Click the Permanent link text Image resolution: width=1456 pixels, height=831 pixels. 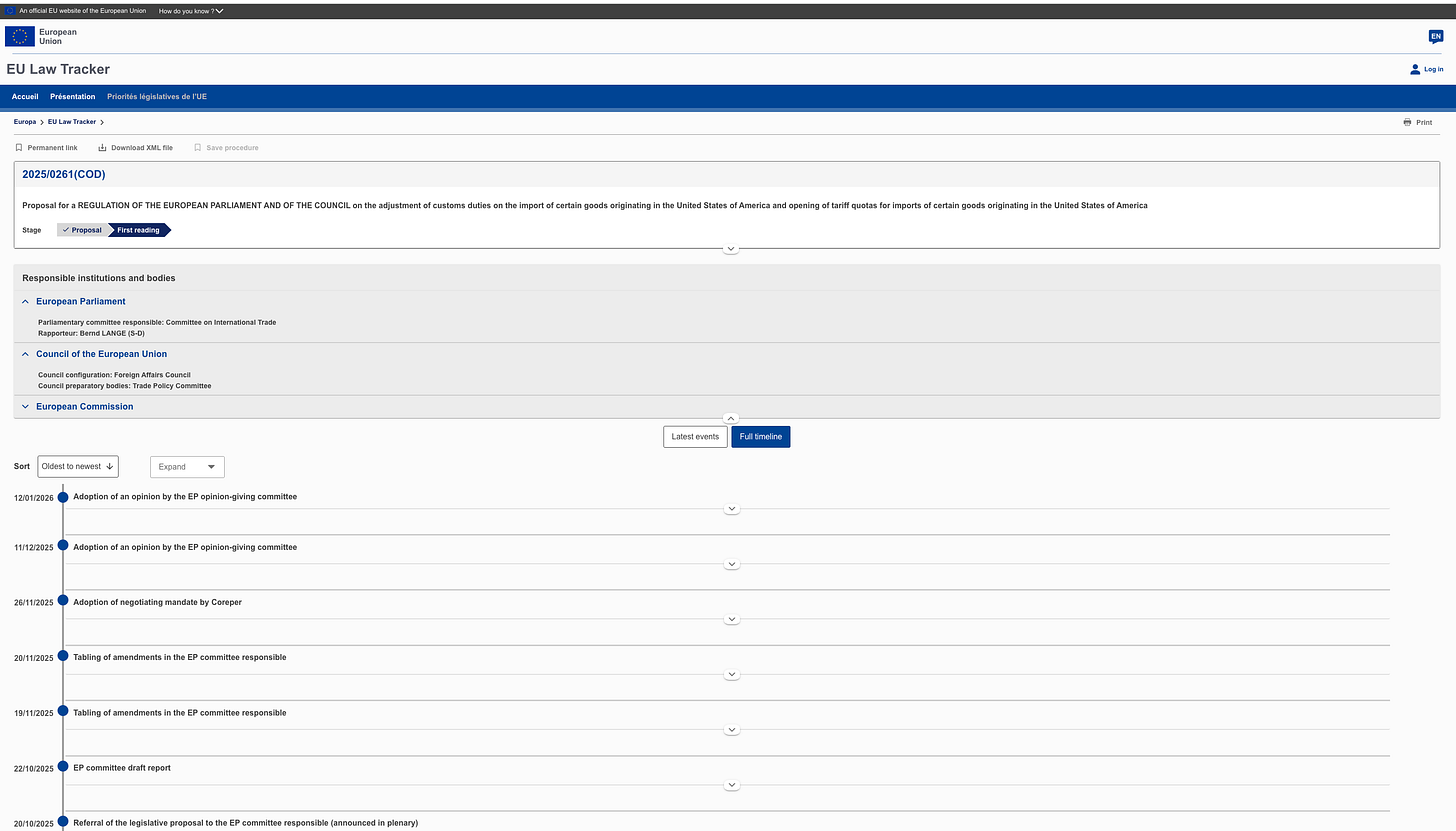[53, 148]
